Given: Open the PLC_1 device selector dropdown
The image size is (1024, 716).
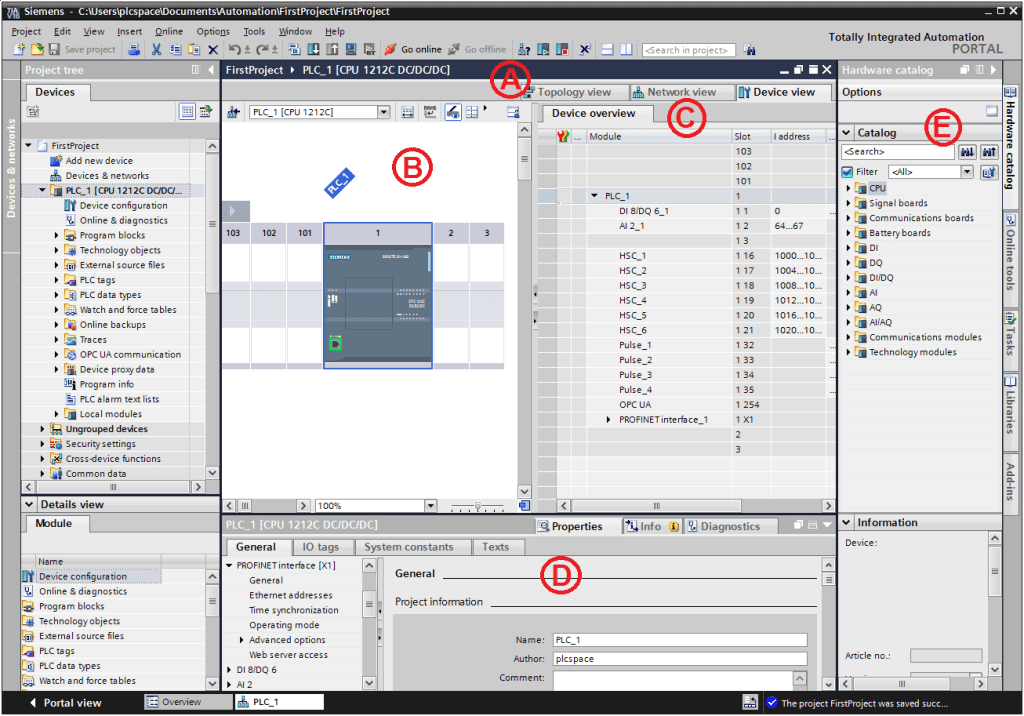Looking at the screenshot, I should click(x=384, y=112).
